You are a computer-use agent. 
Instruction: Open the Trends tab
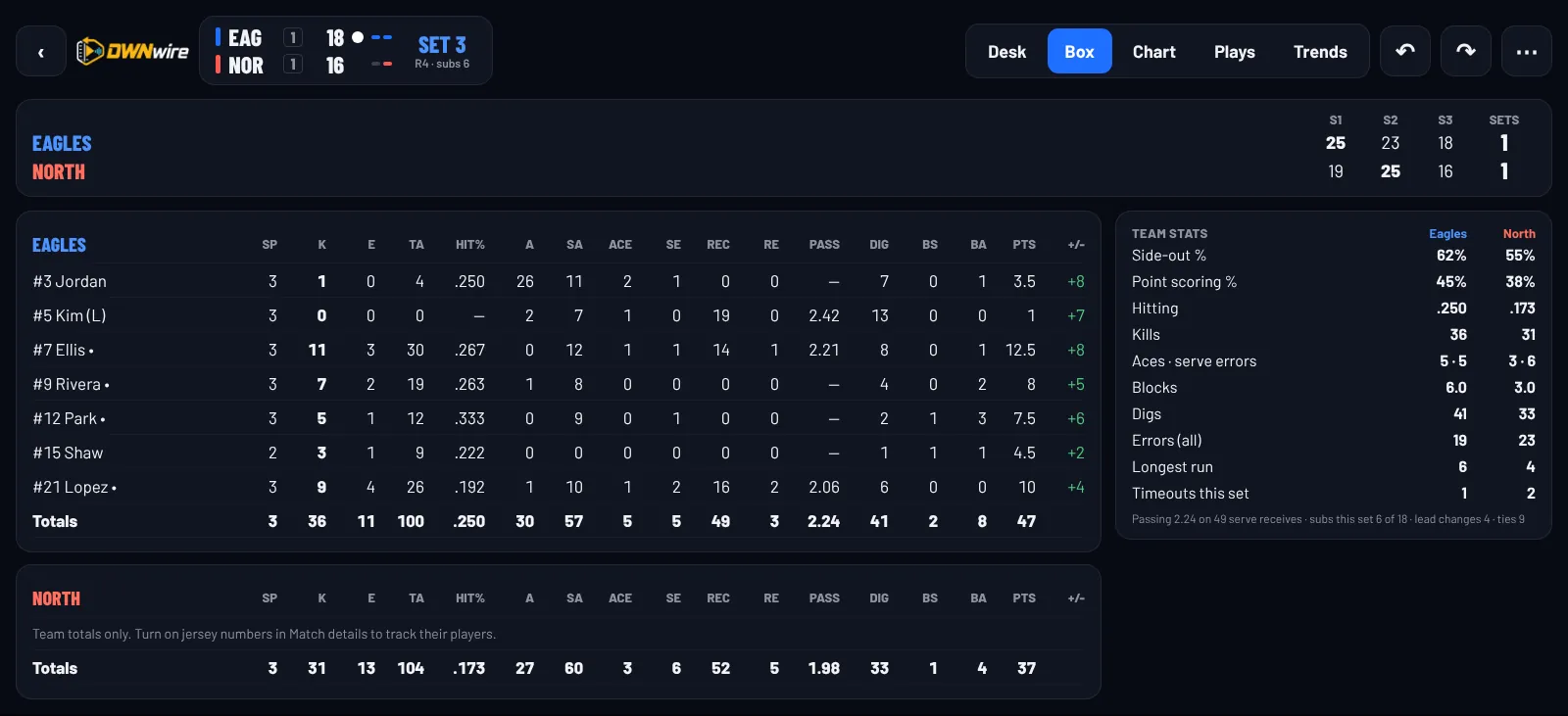(x=1320, y=52)
